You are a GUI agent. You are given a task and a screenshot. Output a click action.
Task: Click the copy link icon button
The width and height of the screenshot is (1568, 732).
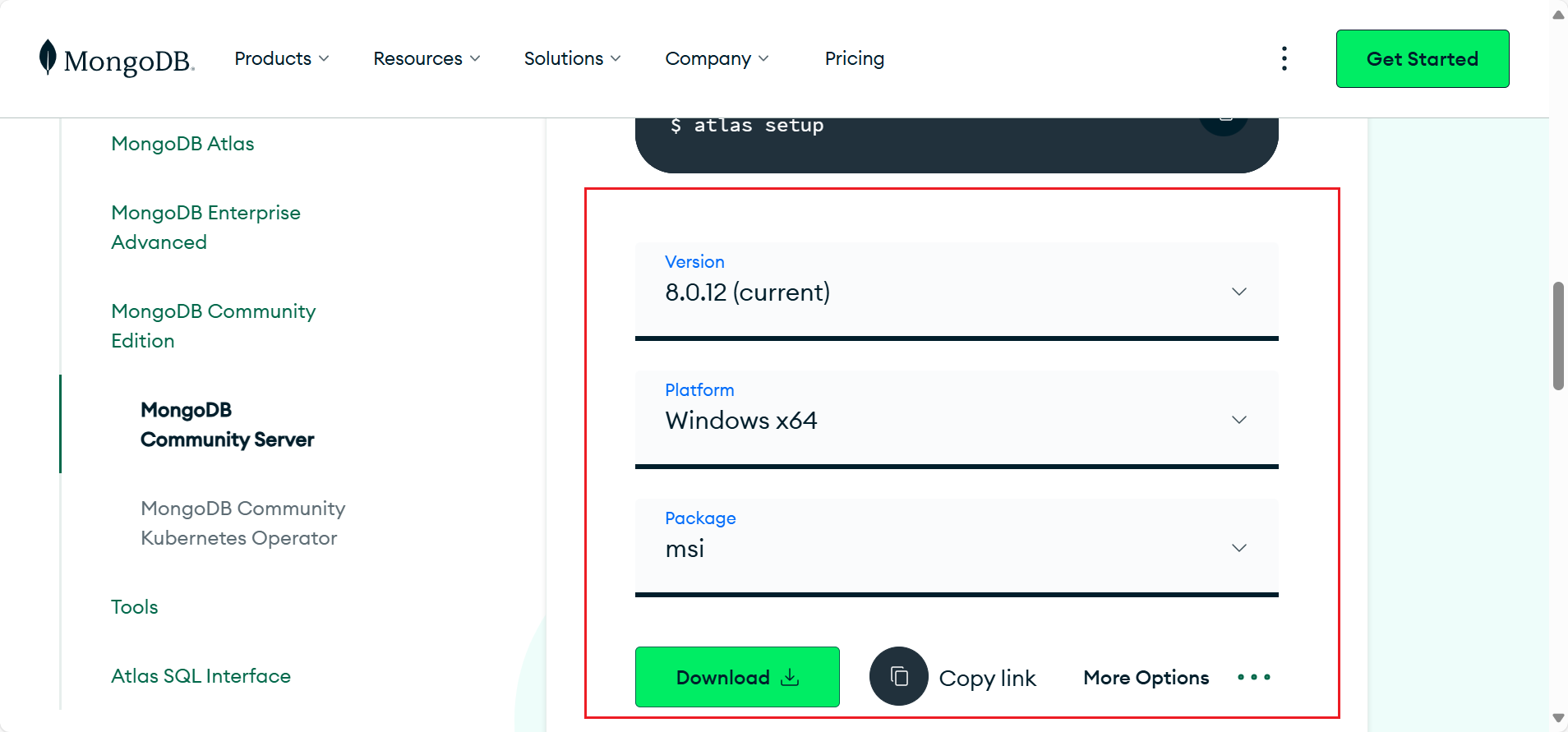899,676
